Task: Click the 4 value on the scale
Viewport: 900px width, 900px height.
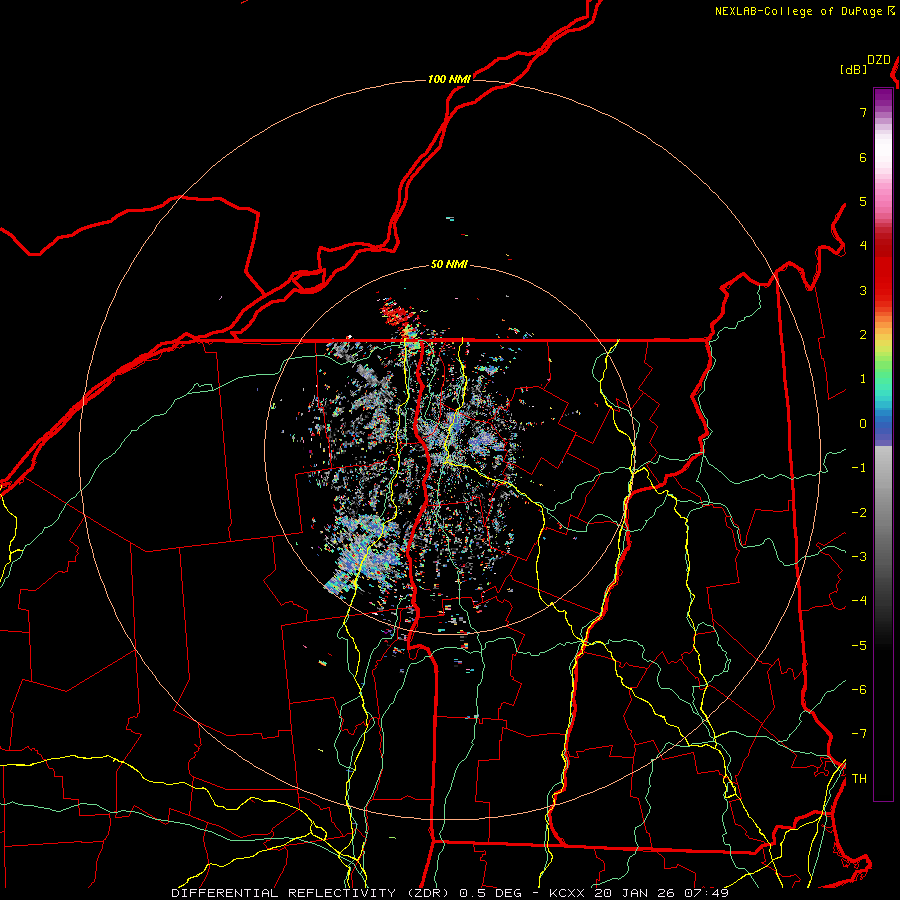Action: coord(863,246)
